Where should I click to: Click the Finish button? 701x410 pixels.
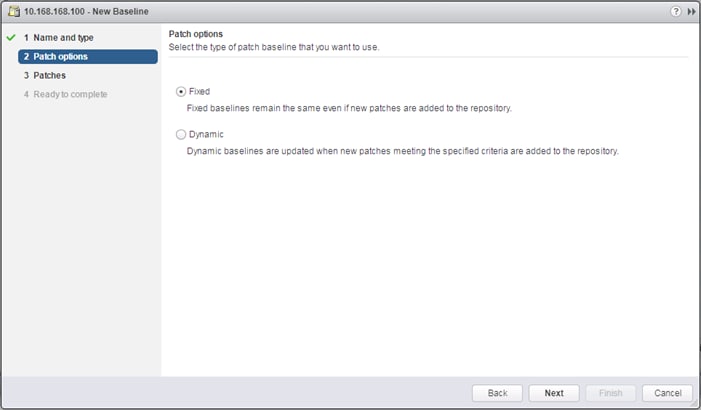pyautogui.click(x=610, y=393)
